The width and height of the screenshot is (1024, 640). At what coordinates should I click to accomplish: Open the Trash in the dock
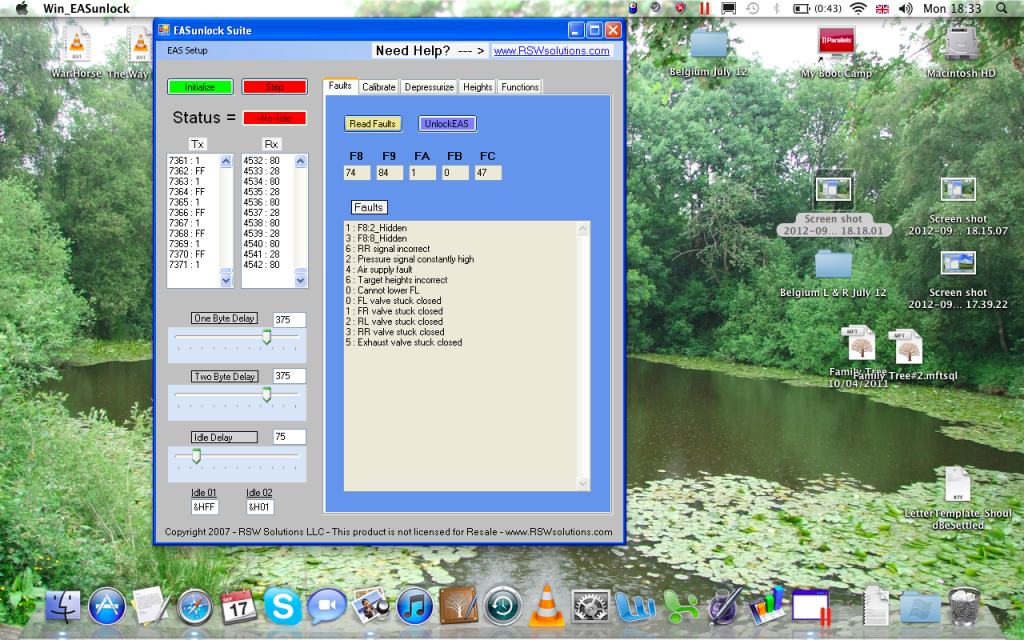pos(964,607)
